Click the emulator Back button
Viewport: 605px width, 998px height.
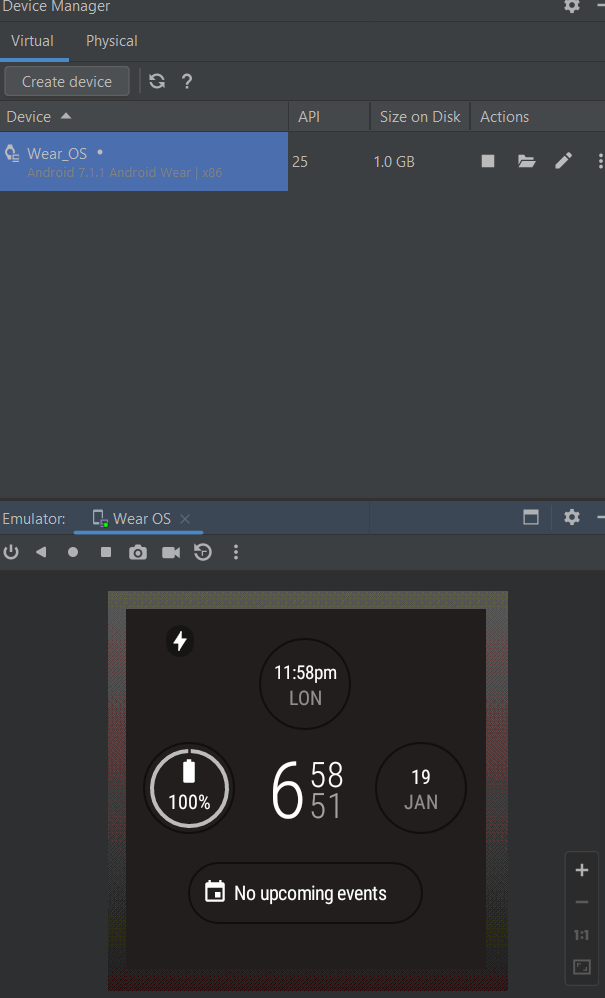point(41,552)
